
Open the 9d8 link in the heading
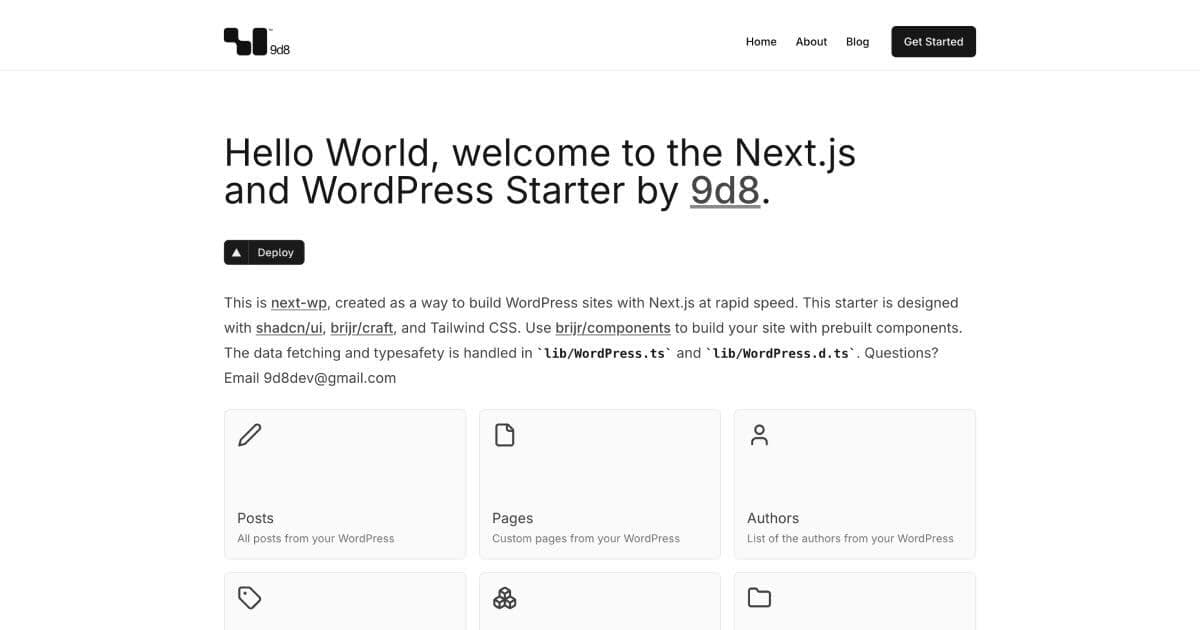point(723,189)
